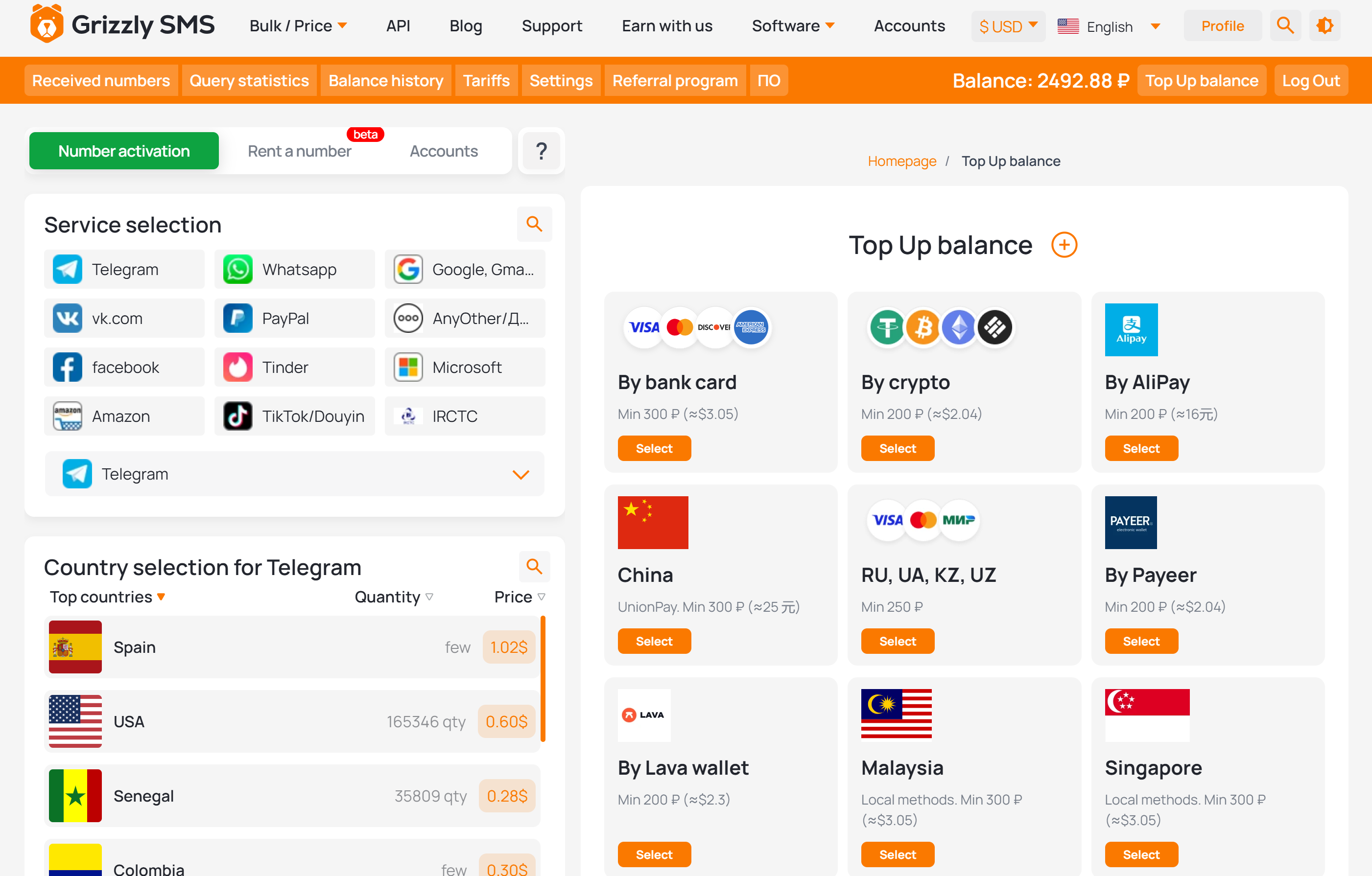Click the Visa Mastercard Discover Amex icons
Screen dimensions: 1372x876
click(697, 327)
